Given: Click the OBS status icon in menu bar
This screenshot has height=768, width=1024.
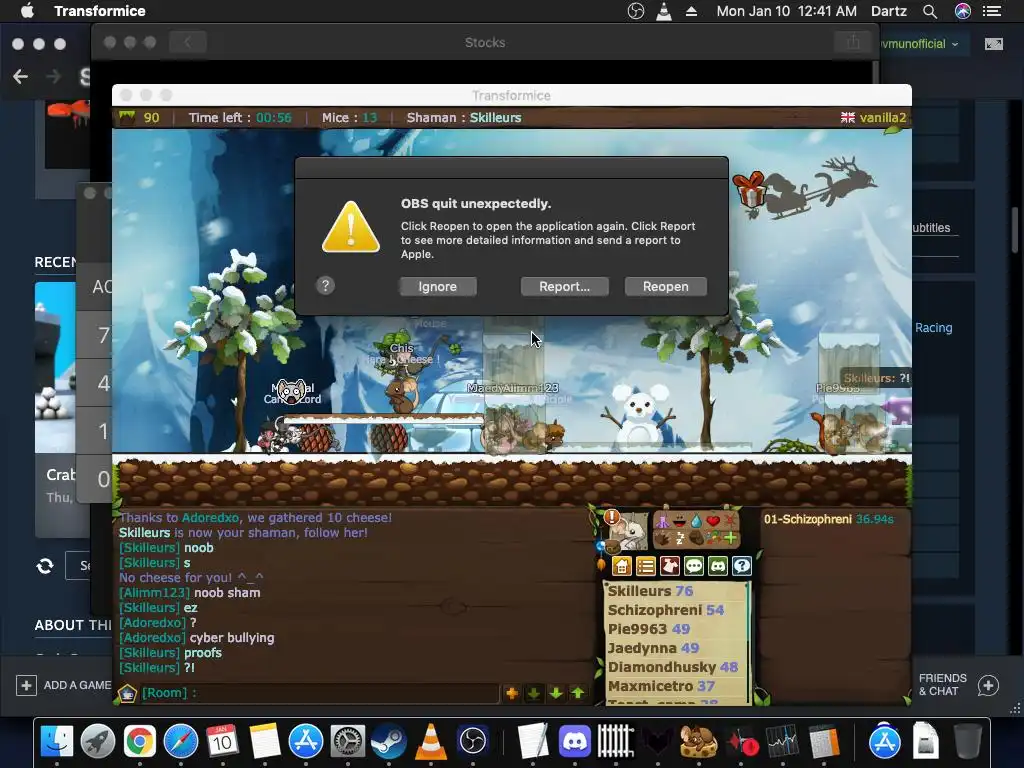Looking at the screenshot, I should coord(635,11).
